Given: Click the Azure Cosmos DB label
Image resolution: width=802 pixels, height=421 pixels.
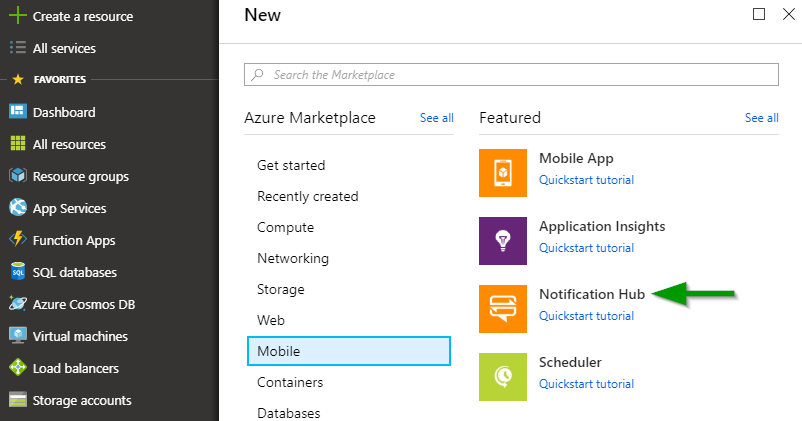Looking at the screenshot, I should click(84, 304).
